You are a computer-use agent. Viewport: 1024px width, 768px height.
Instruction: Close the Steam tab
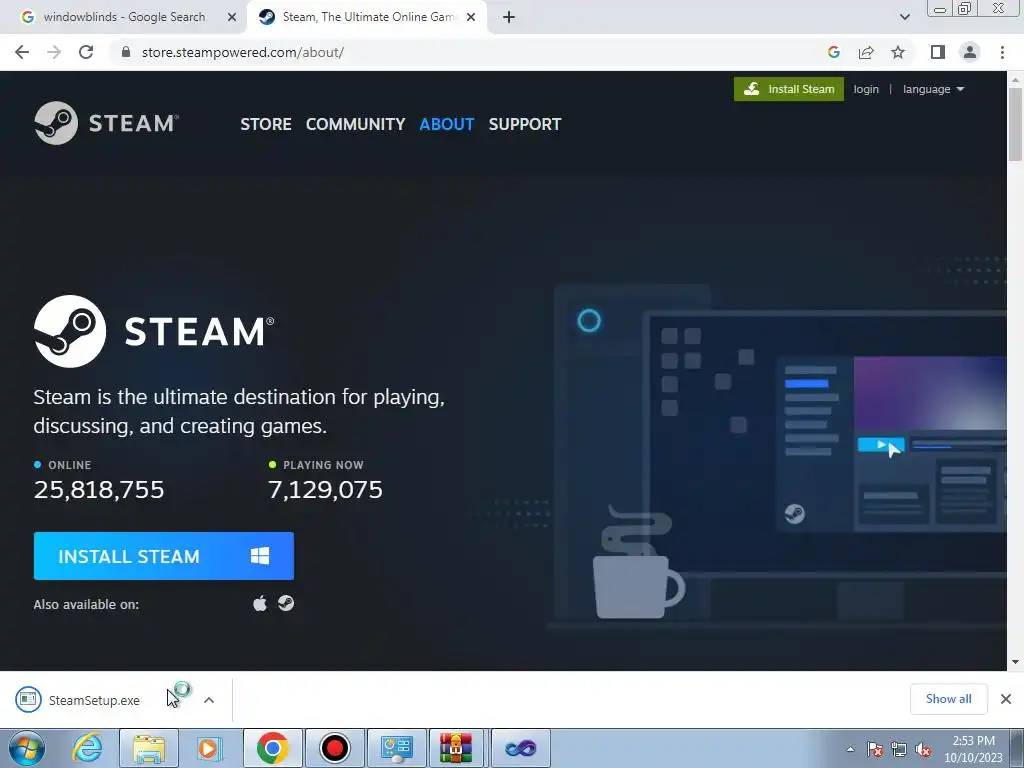[x=471, y=18]
